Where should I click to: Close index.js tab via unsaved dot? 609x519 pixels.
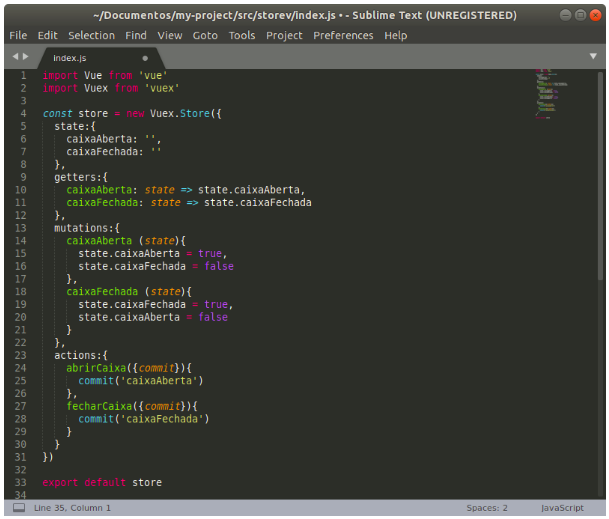[x=145, y=58]
